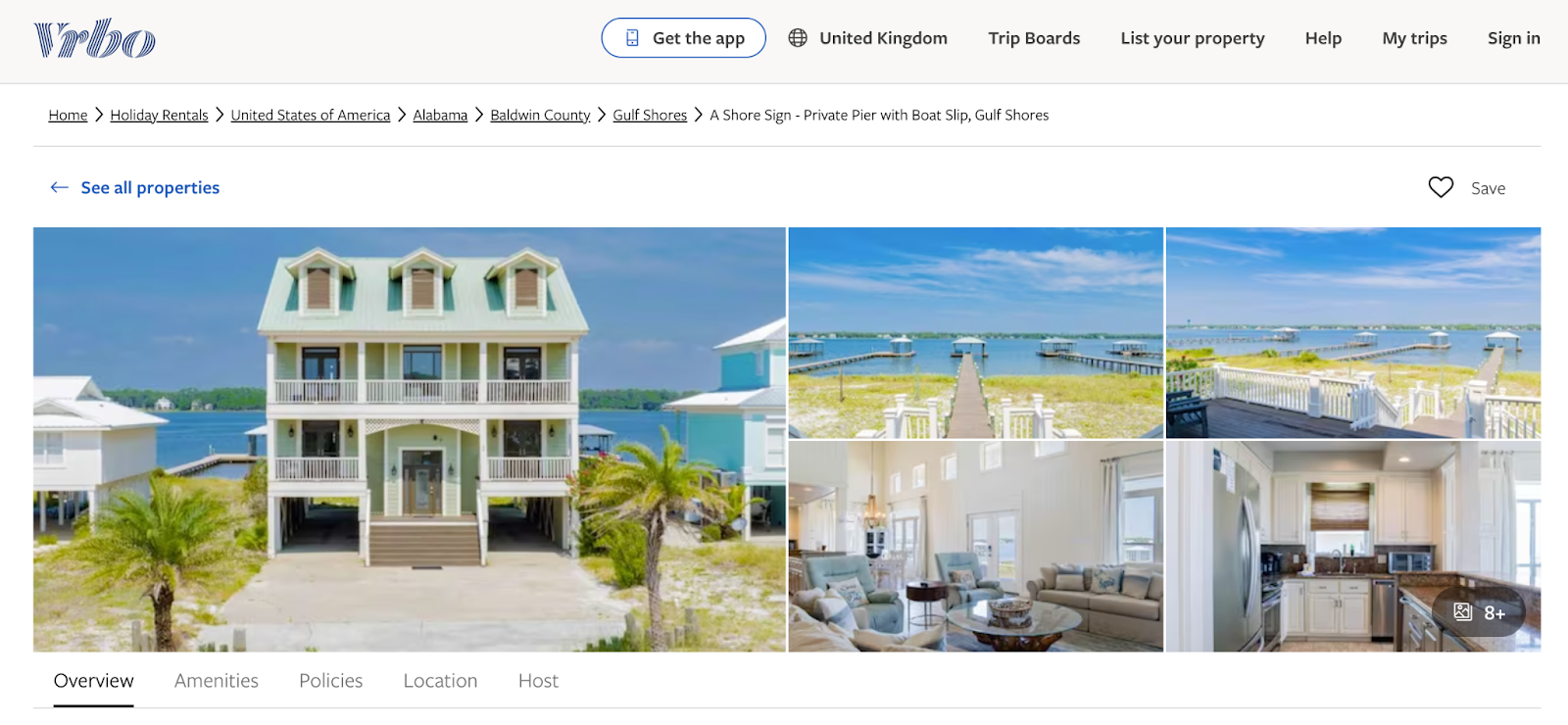Click the globe icon beside United Kingdom
The width and height of the screenshot is (1568, 725).
coord(798,38)
